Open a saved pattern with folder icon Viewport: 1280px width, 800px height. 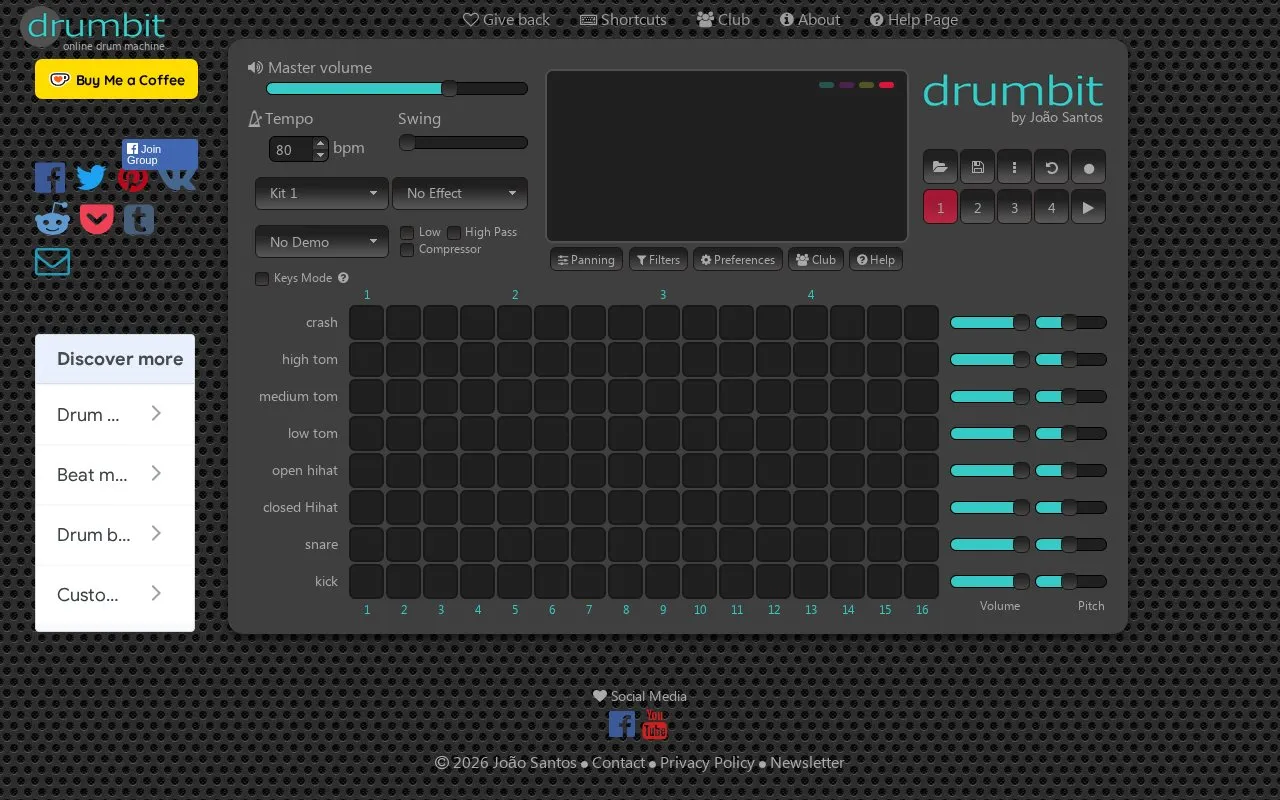click(940, 167)
